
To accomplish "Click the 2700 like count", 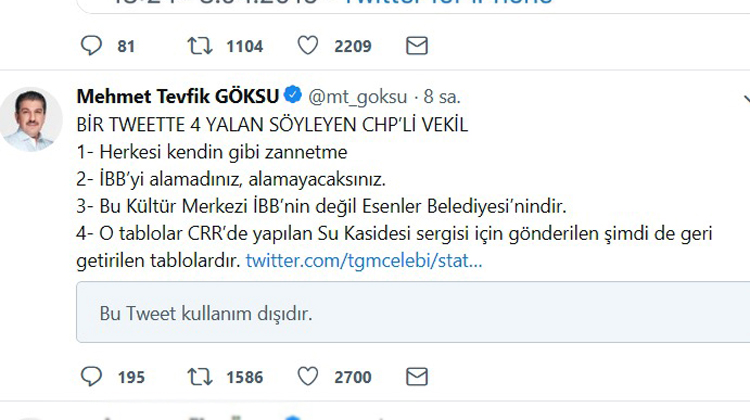I will pos(353,377).
